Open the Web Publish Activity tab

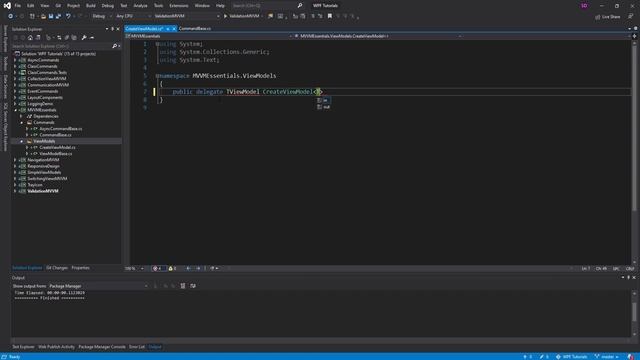[x=56, y=347]
